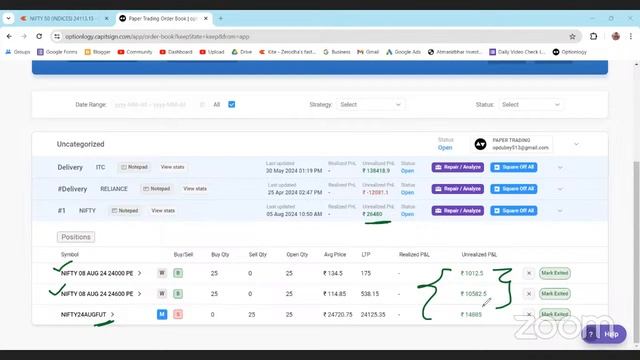This screenshot has height=360, width=640.
Task: Open Kite - Zerodha bookmark
Action: [287, 52]
